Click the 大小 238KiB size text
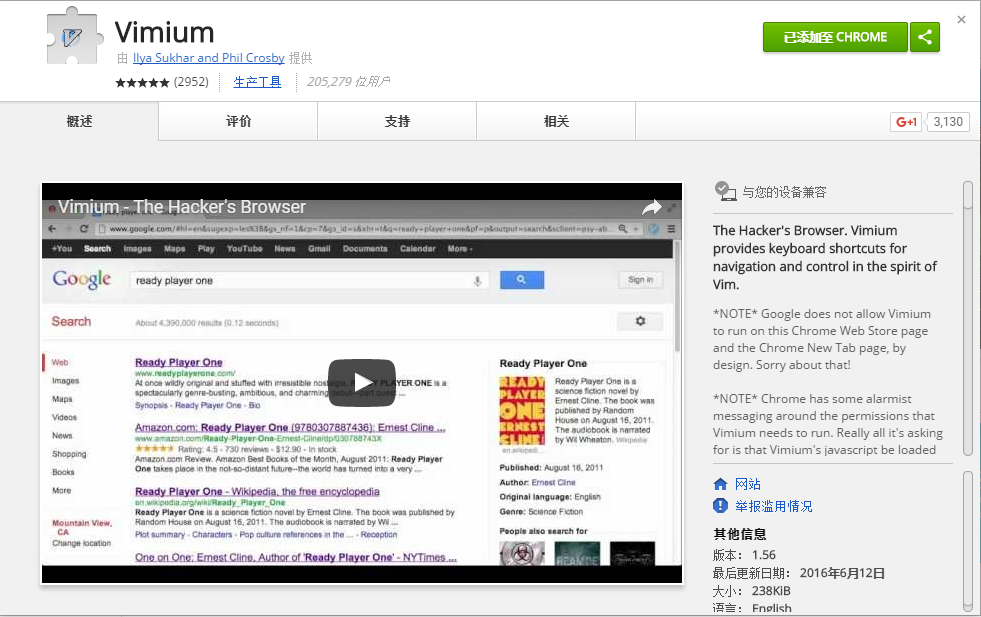The image size is (981, 617). tap(751, 591)
